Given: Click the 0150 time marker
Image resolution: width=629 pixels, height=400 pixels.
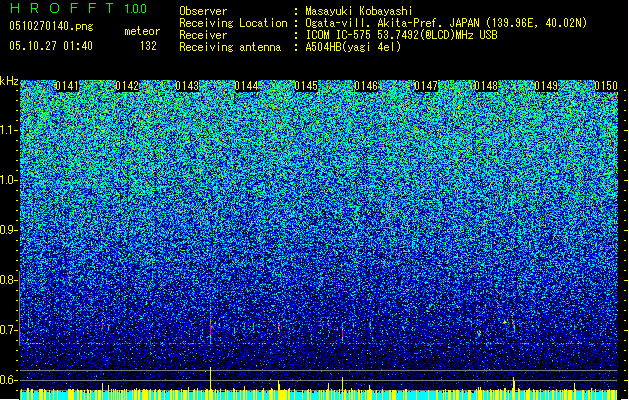Looking at the screenshot, I should point(606,86).
